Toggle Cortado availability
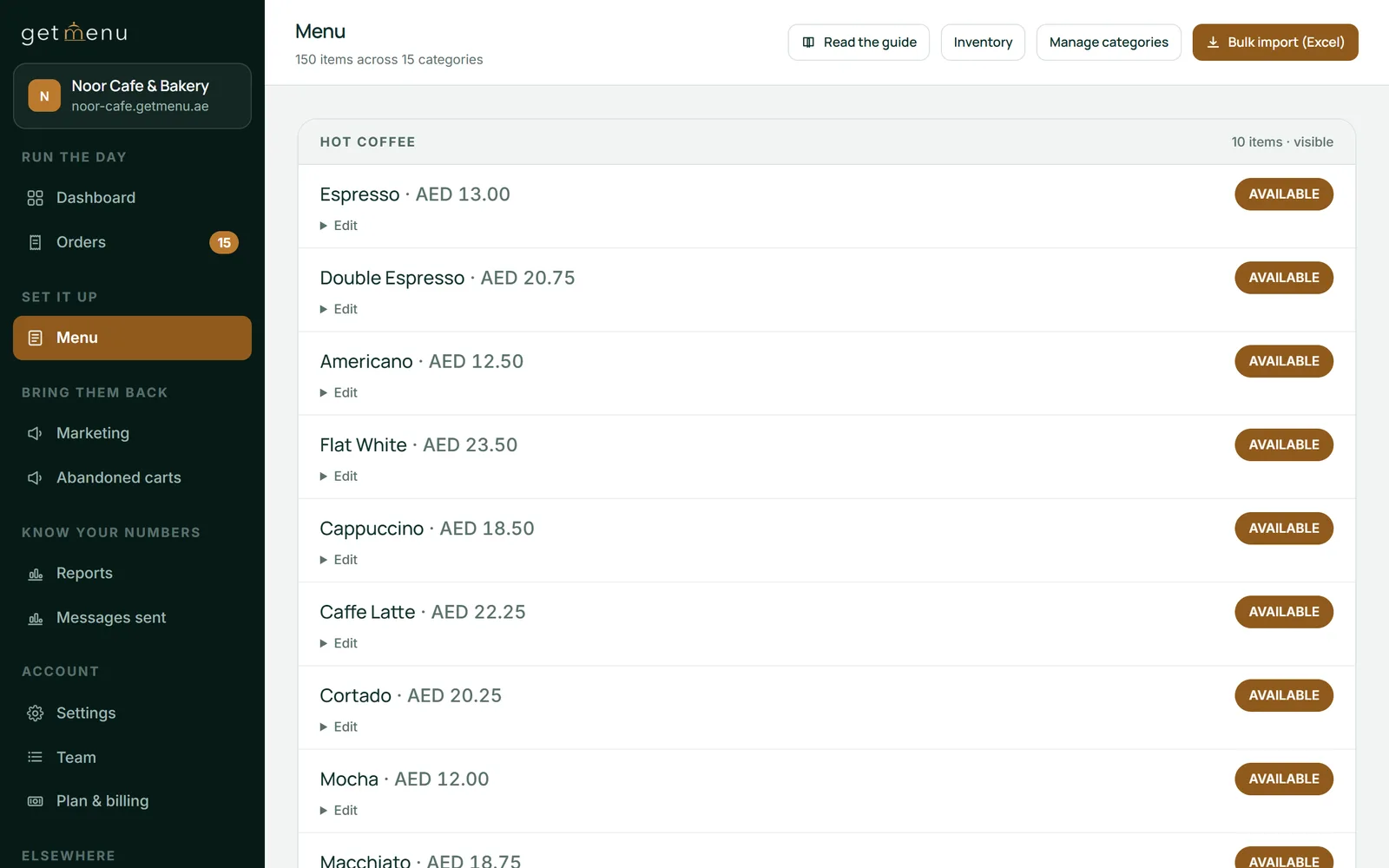 [1284, 695]
